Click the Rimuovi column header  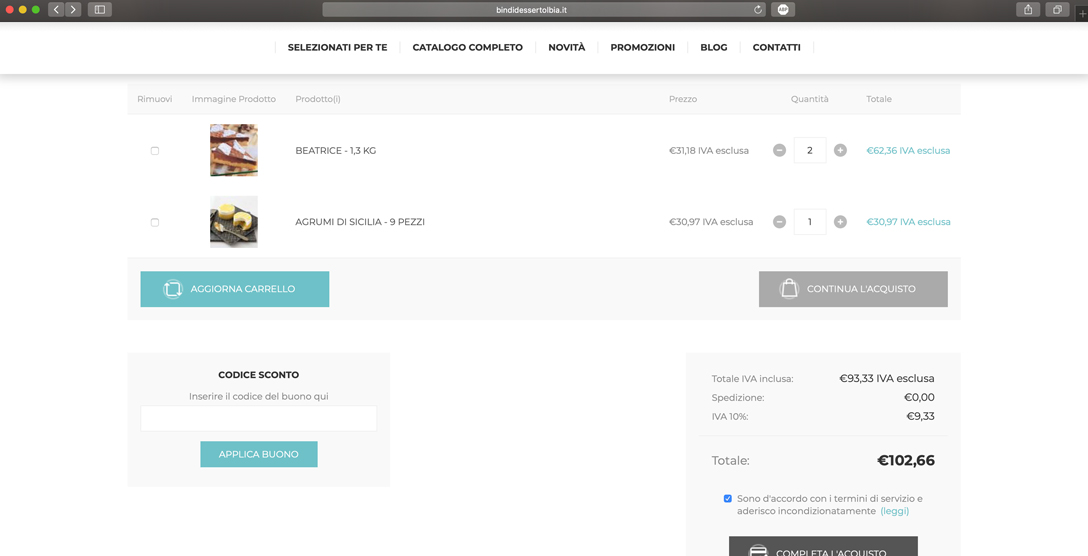tap(155, 99)
